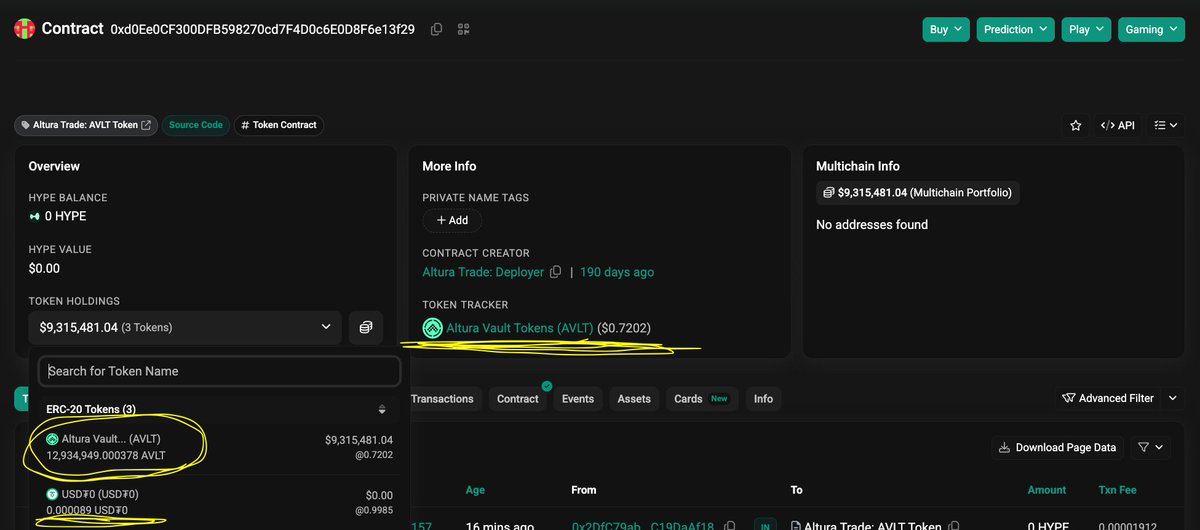Select the USD₮0 token holding row
This screenshot has width=1200, height=530.
coord(219,502)
